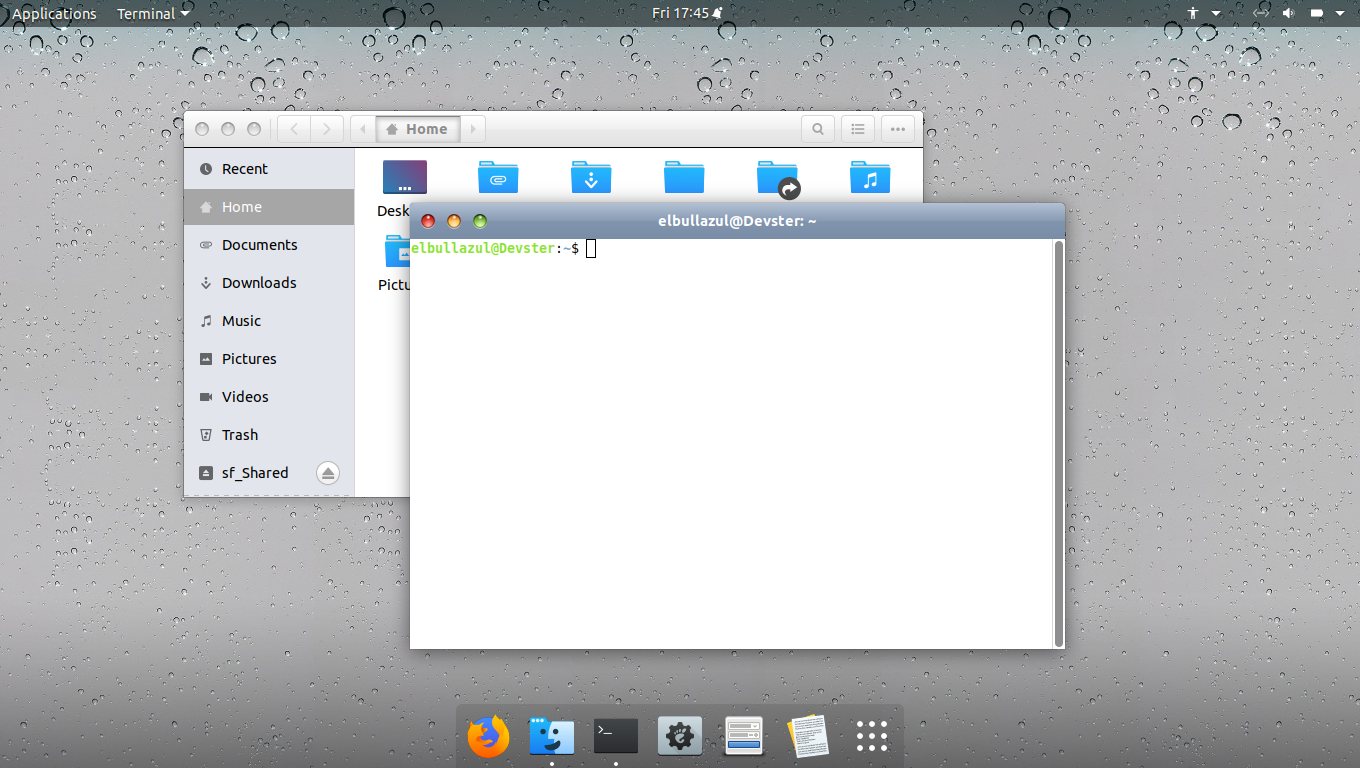The width and height of the screenshot is (1360, 768).
Task: Click the search icon in Files toolbar
Action: (x=818, y=129)
